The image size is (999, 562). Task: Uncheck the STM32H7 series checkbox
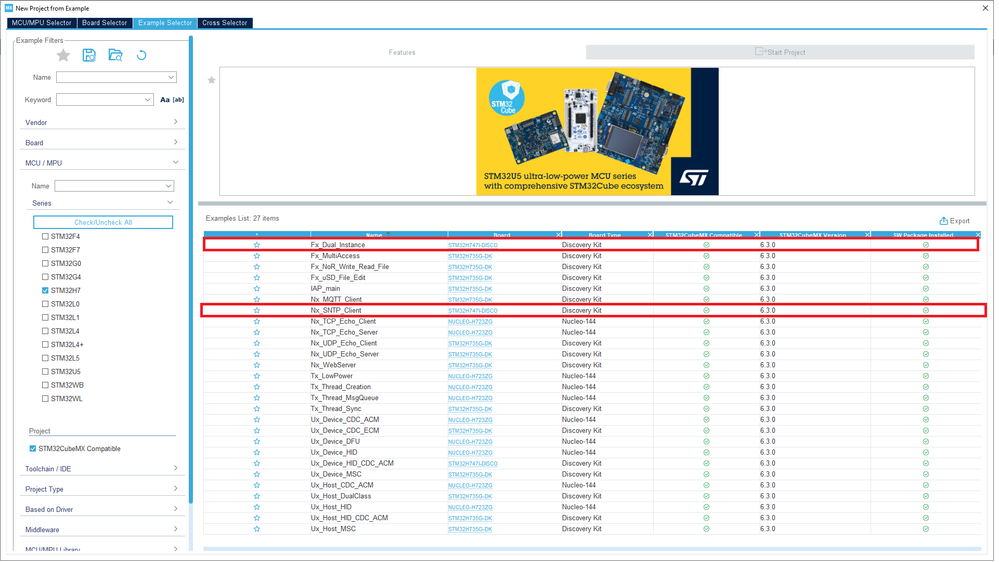click(45, 291)
